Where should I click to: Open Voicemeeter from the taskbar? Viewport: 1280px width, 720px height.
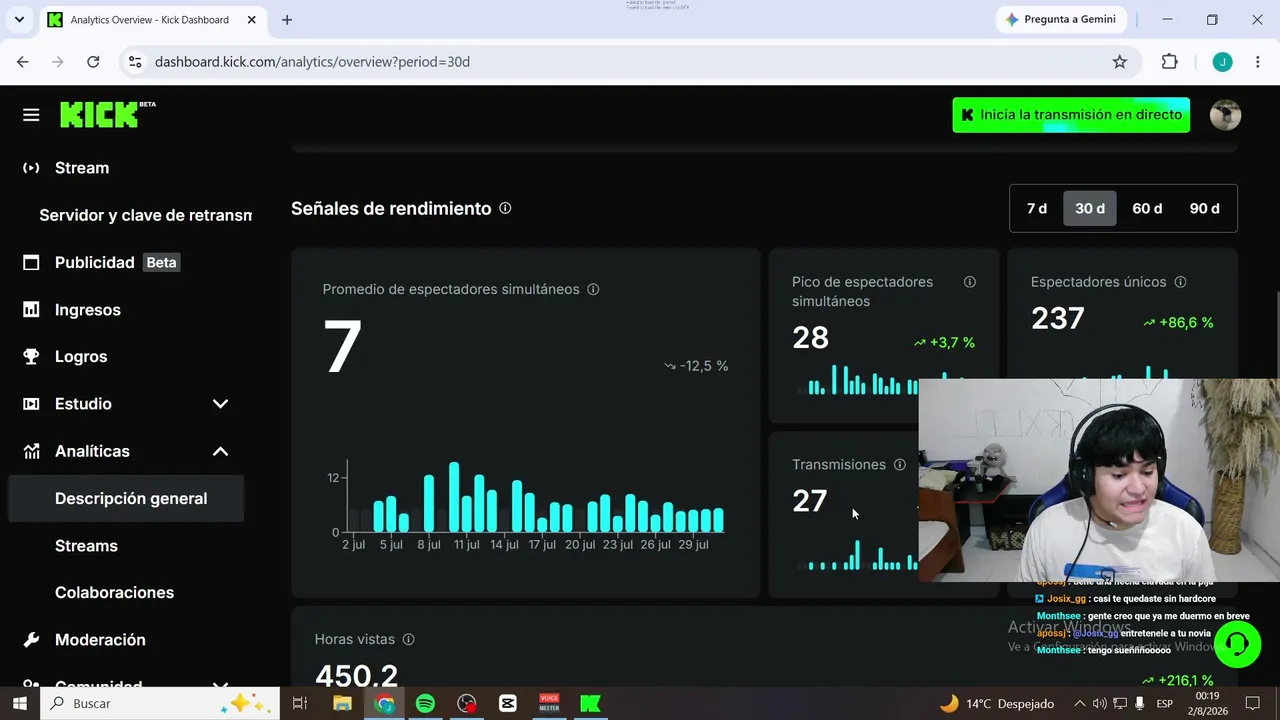click(549, 704)
